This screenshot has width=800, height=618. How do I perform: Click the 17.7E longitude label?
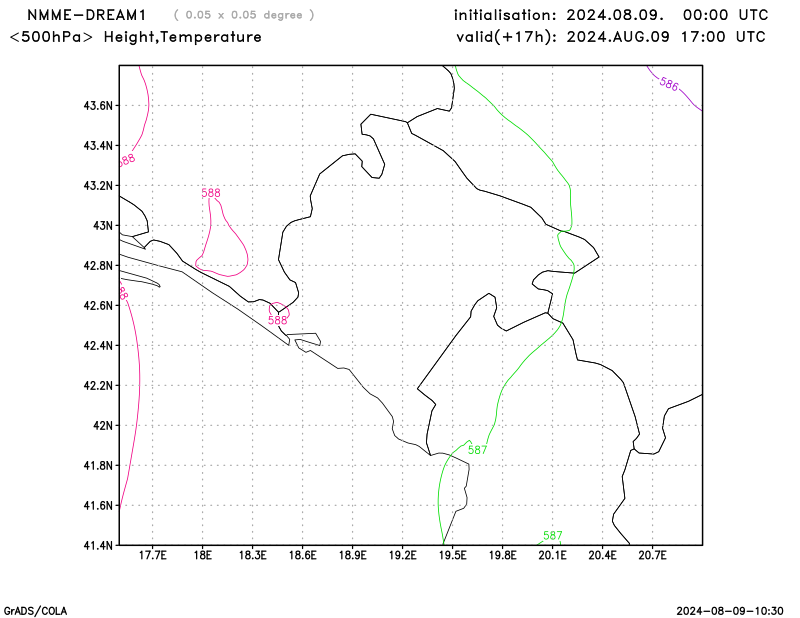click(153, 555)
